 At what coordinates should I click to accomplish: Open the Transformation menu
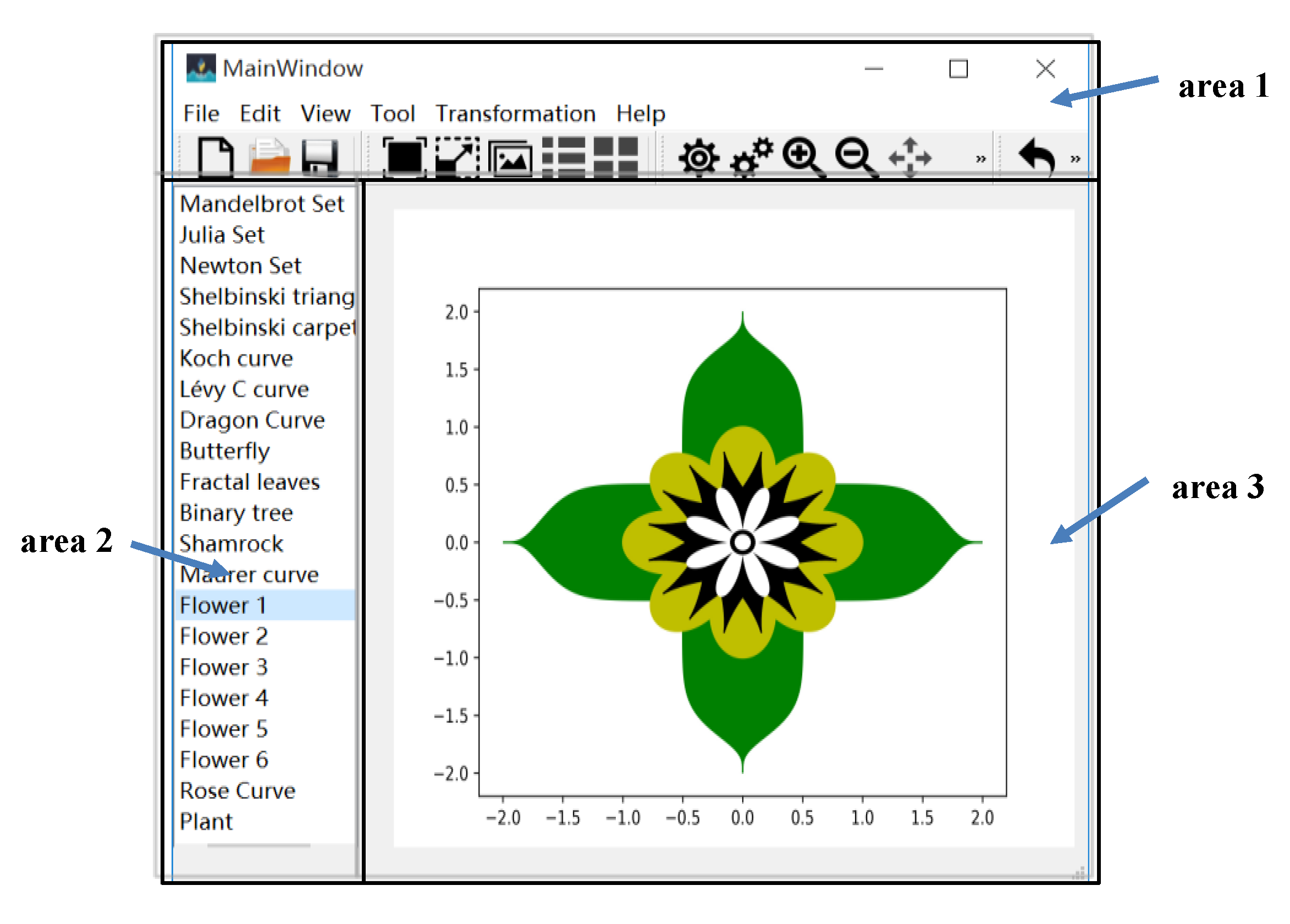[x=515, y=114]
